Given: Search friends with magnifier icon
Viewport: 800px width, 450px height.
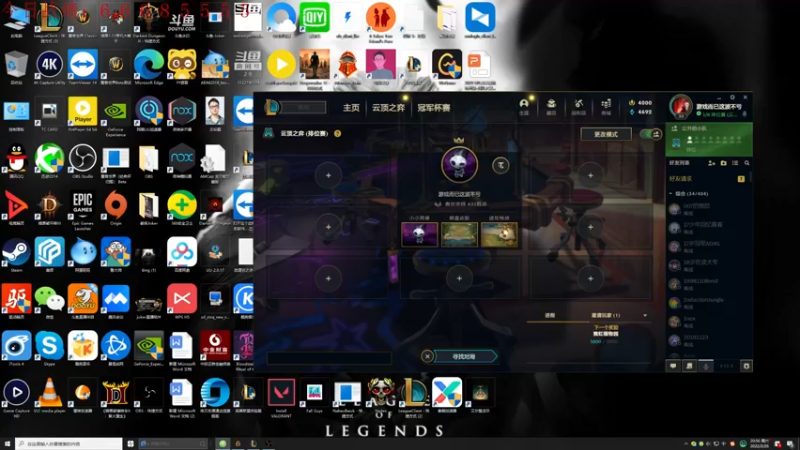Looking at the screenshot, I should coord(747,163).
